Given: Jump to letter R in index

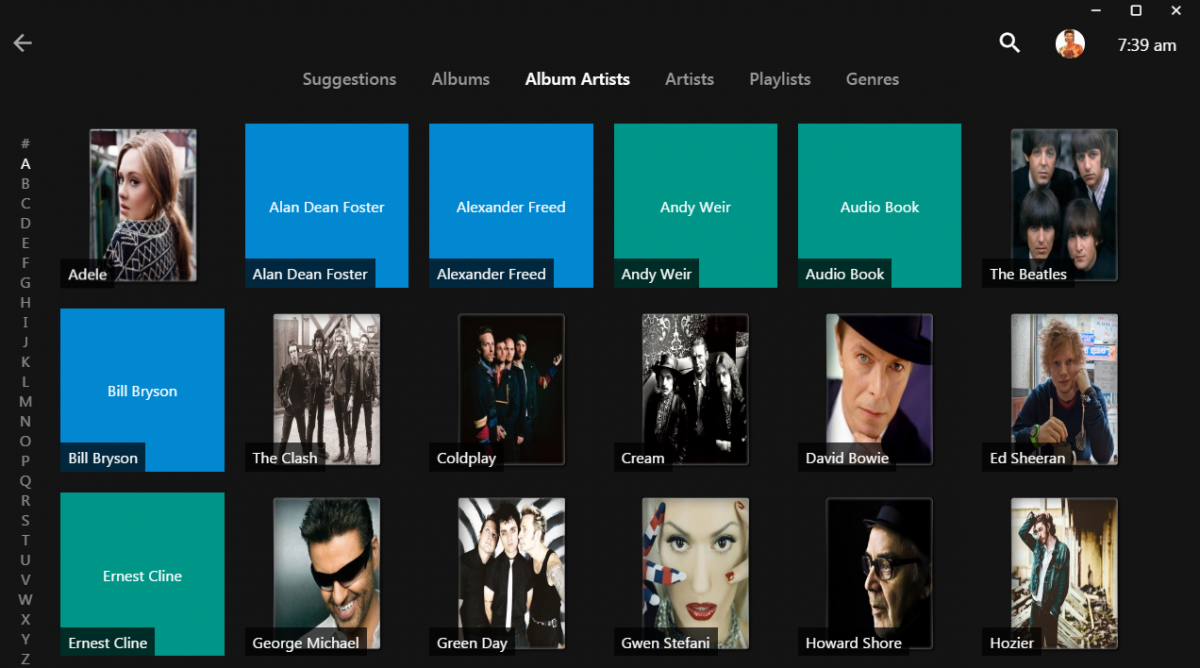Looking at the screenshot, I should [26, 500].
